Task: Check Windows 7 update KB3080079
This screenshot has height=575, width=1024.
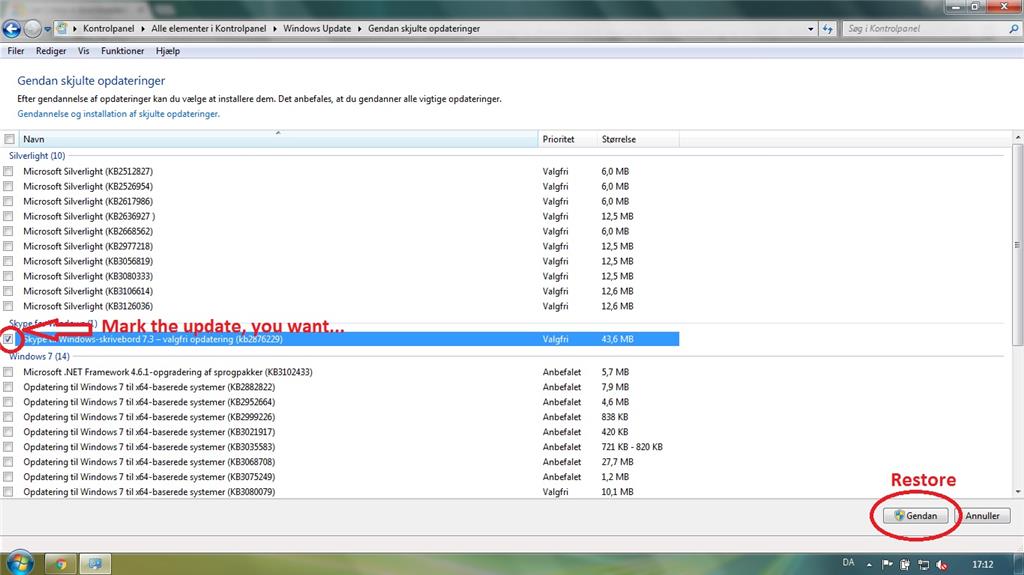Action: point(8,491)
